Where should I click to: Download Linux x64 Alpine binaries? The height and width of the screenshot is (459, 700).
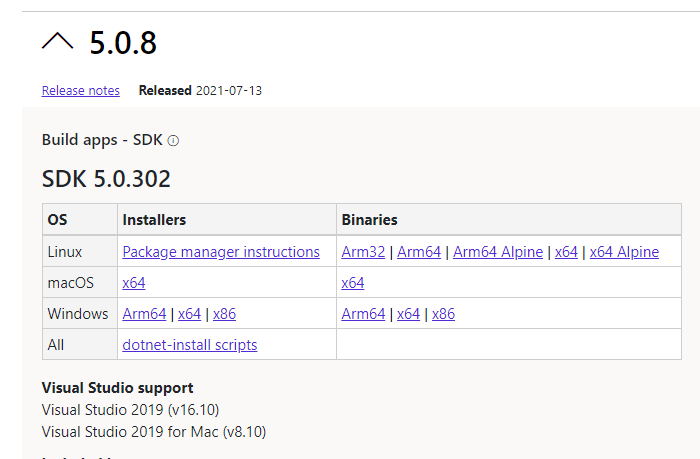(x=624, y=252)
